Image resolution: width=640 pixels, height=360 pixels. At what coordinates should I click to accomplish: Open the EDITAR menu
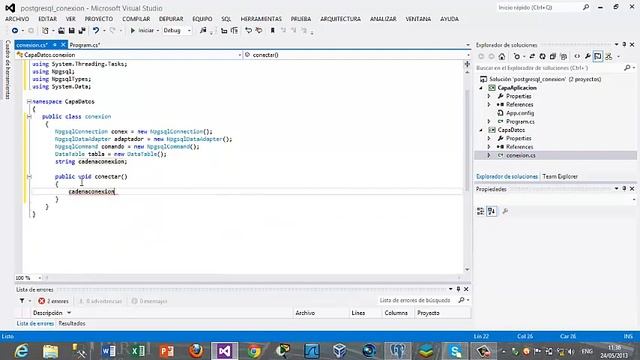point(48,19)
